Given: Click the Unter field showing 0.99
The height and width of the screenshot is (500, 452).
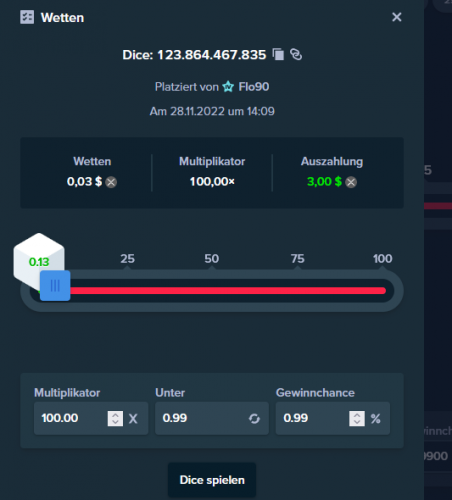Looking at the screenshot, I should pyautogui.click(x=212, y=418).
